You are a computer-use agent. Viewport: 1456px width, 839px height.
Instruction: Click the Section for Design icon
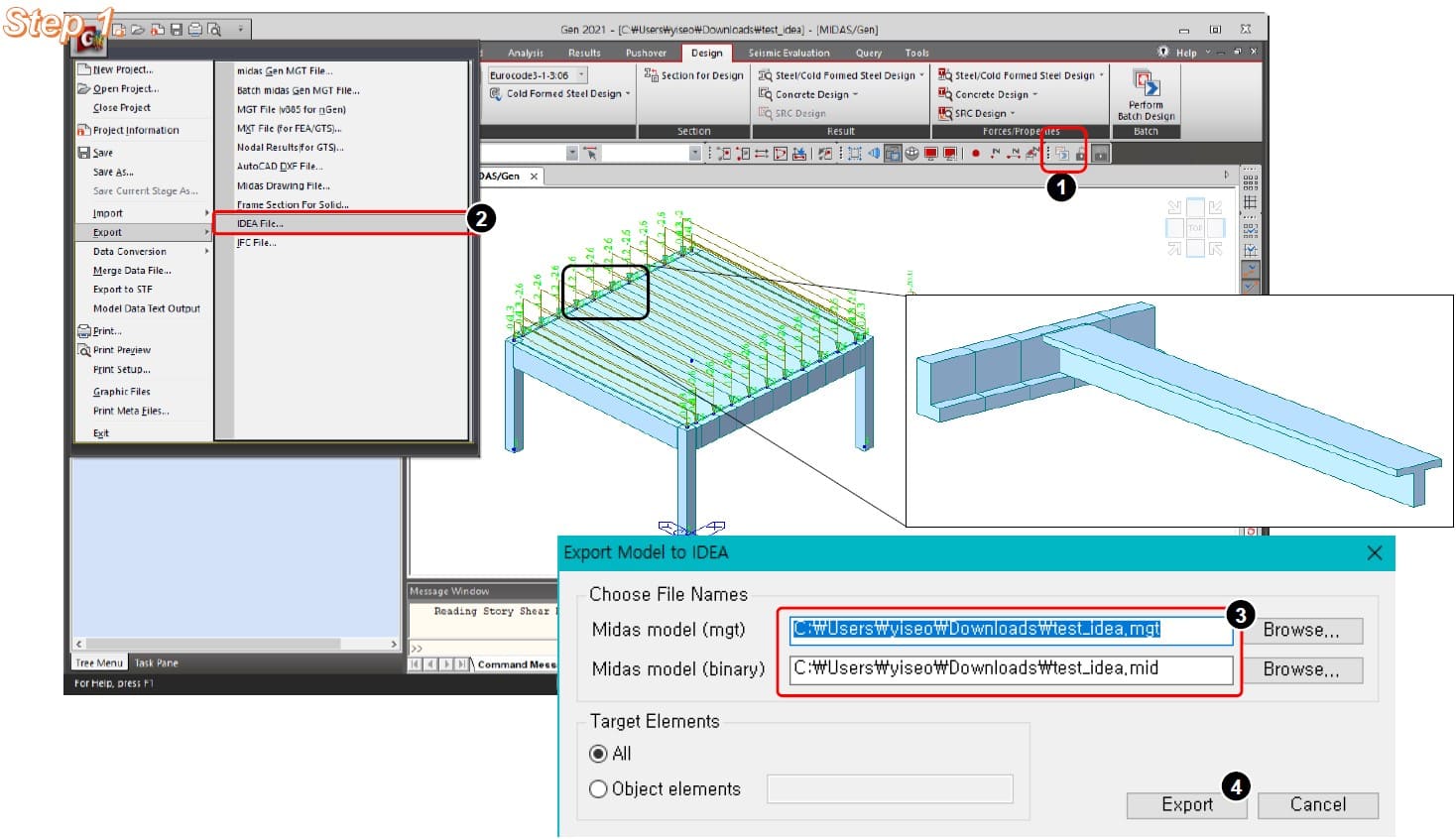tap(651, 75)
